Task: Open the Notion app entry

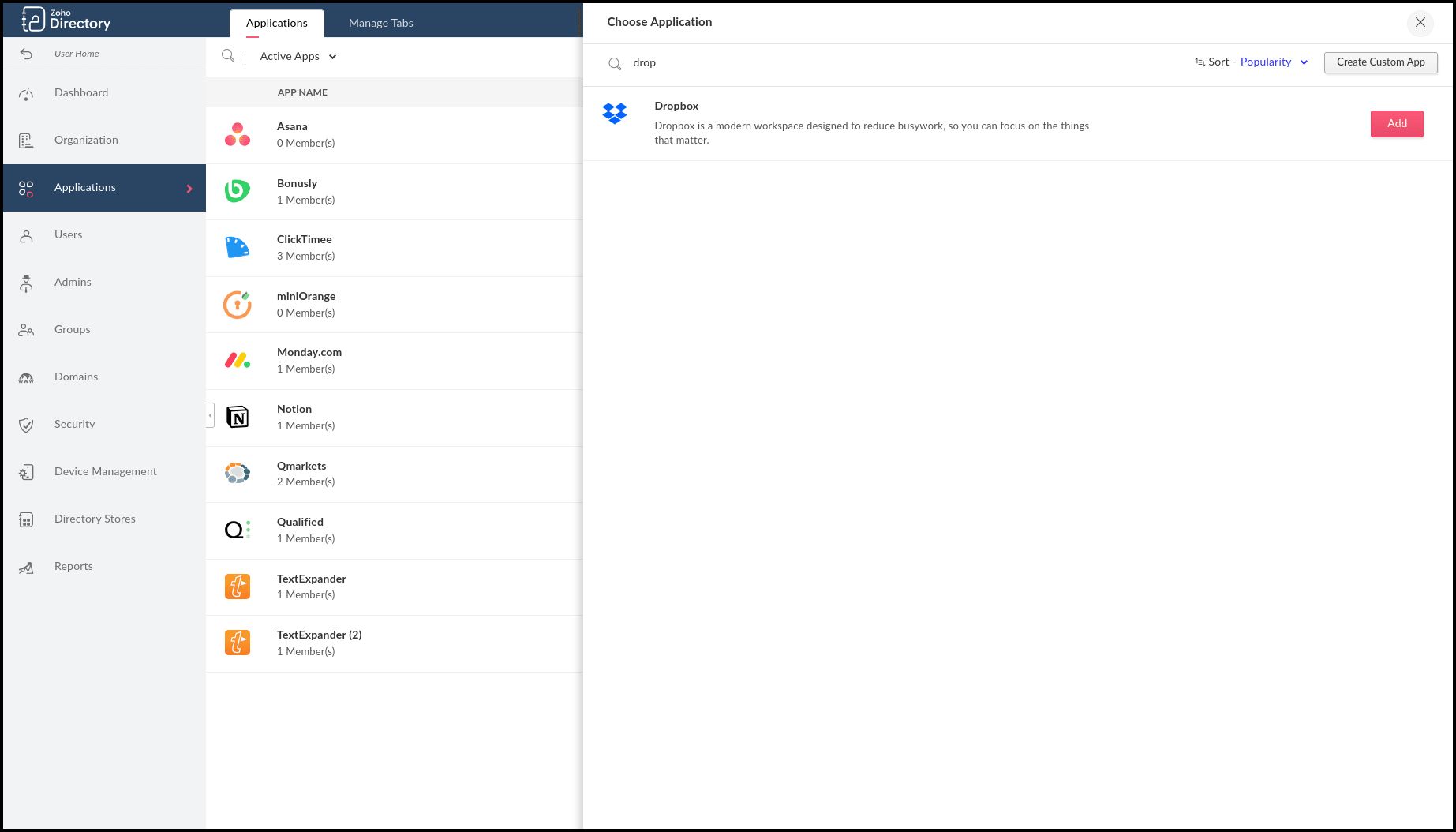Action: tap(395, 417)
